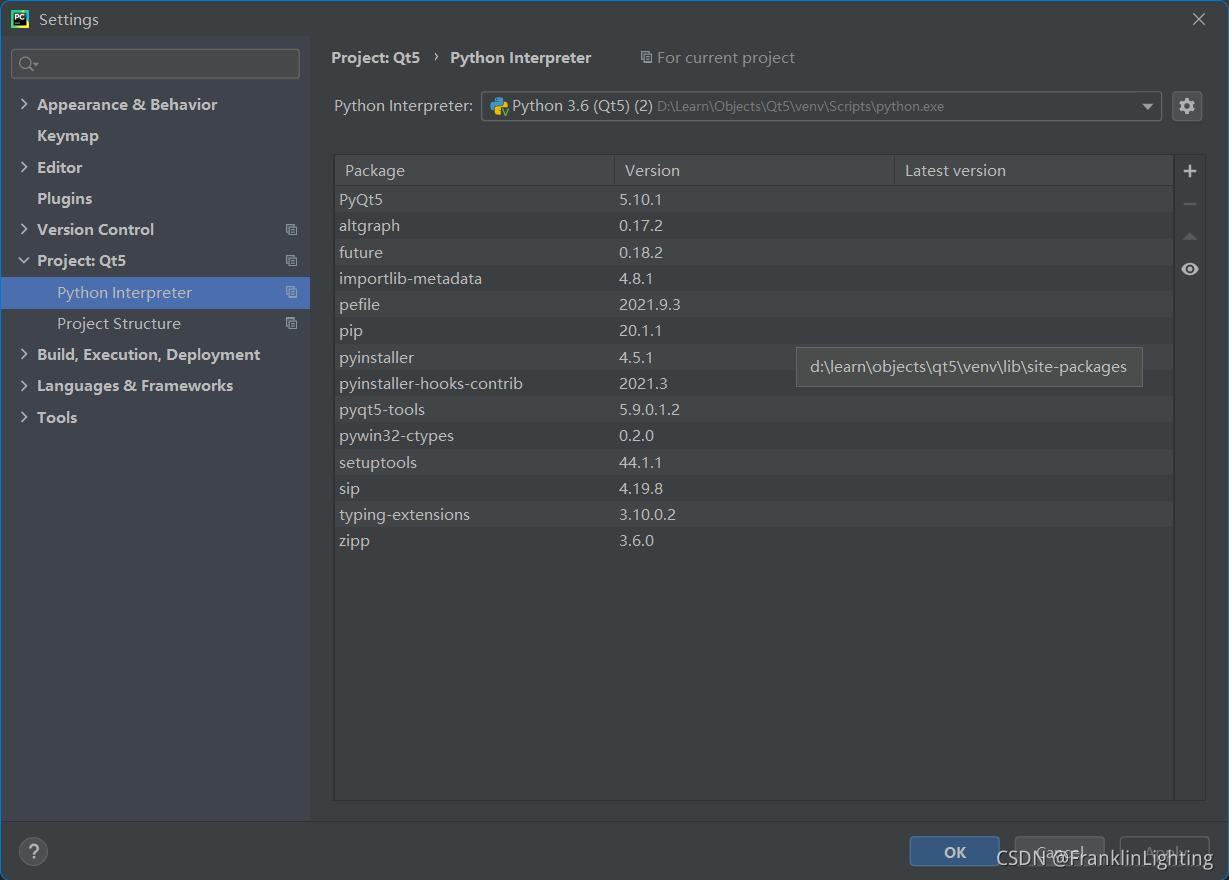The width and height of the screenshot is (1229, 880).
Task: Click the settings search field
Action: point(155,64)
